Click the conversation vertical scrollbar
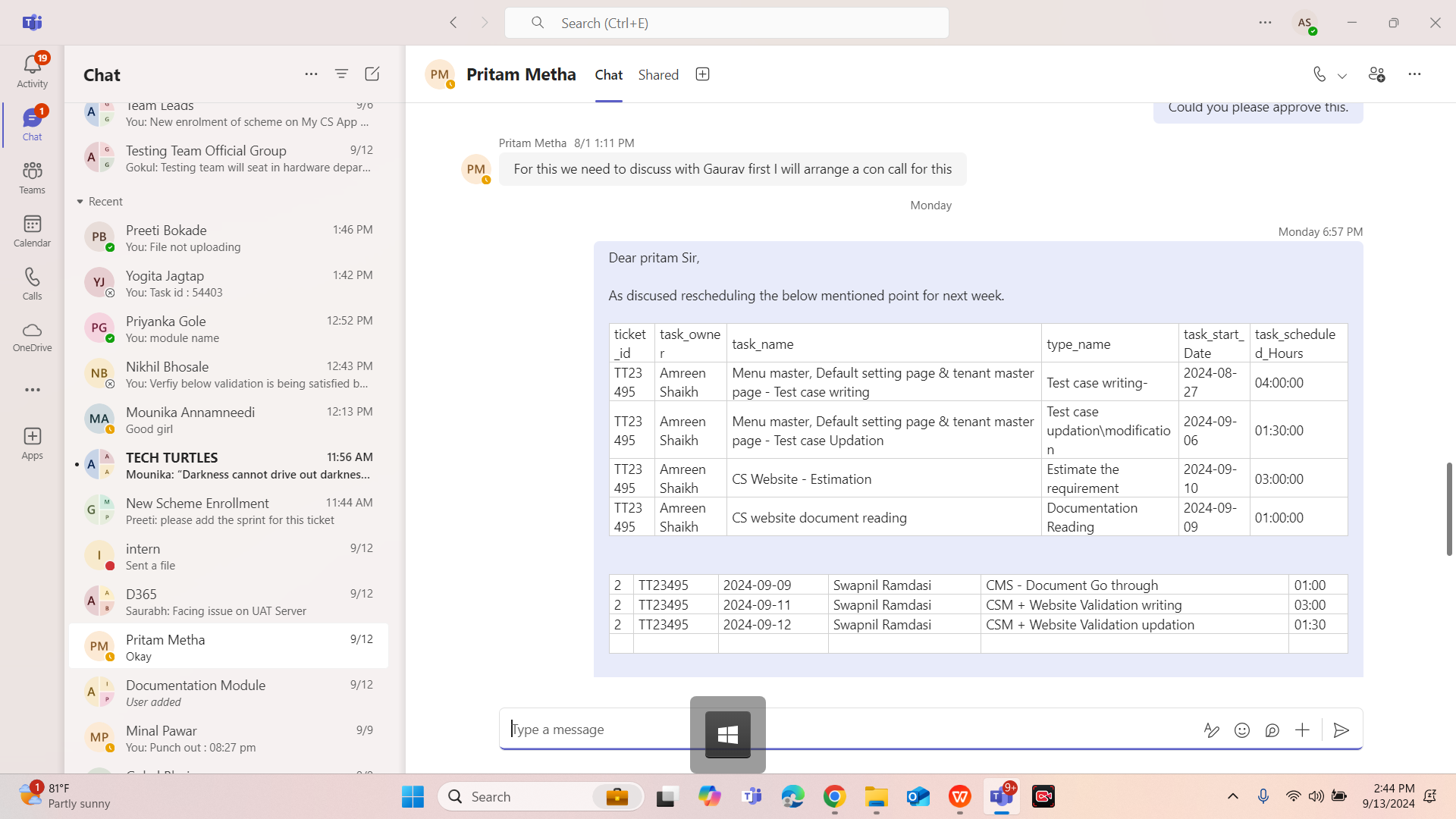Viewport: 1456px width, 819px height. pos(1448,508)
